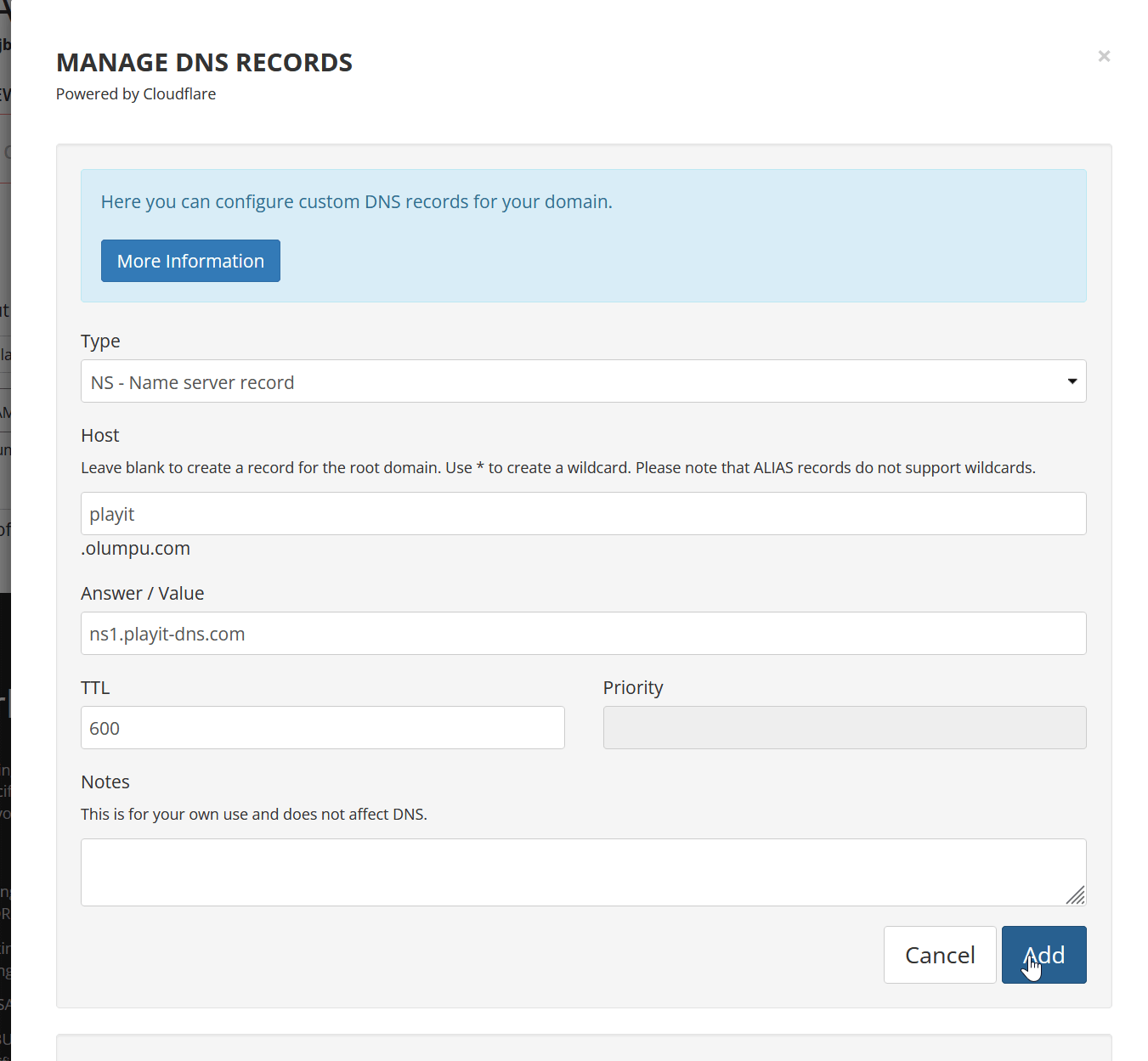Image resolution: width=1148 pixels, height=1061 pixels.
Task: Click the Type field label
Action: (x=100, y=341)
